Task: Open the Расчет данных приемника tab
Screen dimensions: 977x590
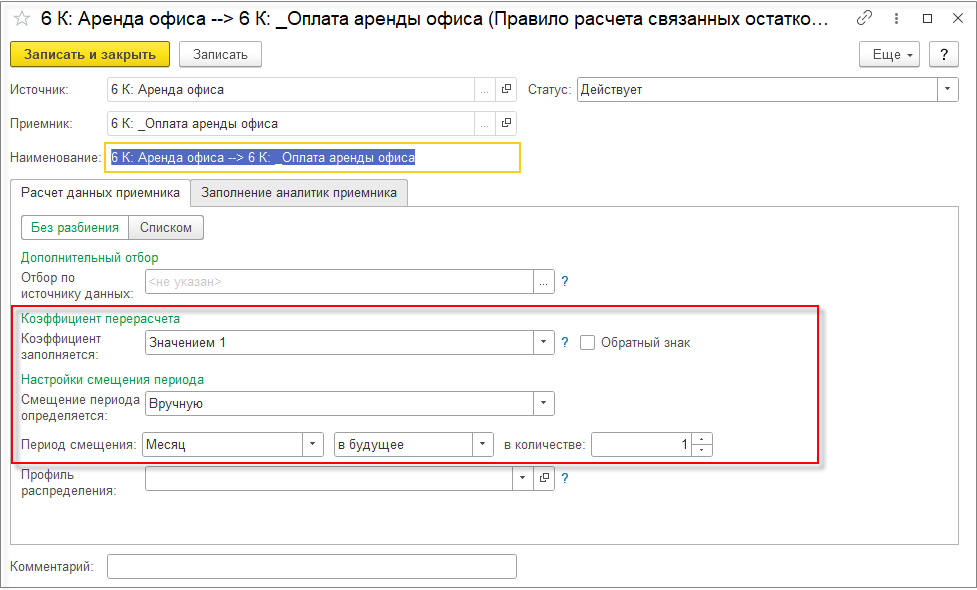Action: (x=100, y=193)
